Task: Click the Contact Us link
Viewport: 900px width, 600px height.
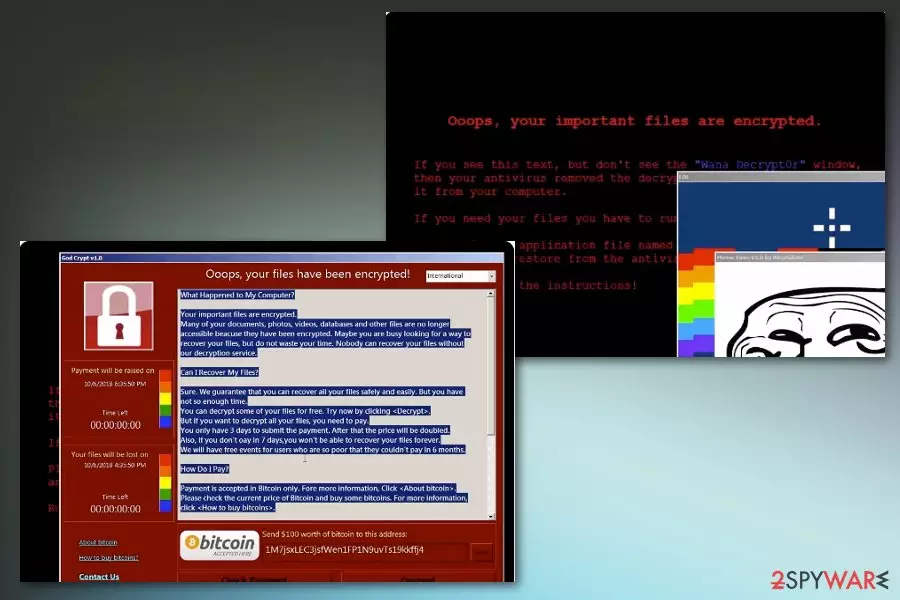Action: [x=99, y=576]
